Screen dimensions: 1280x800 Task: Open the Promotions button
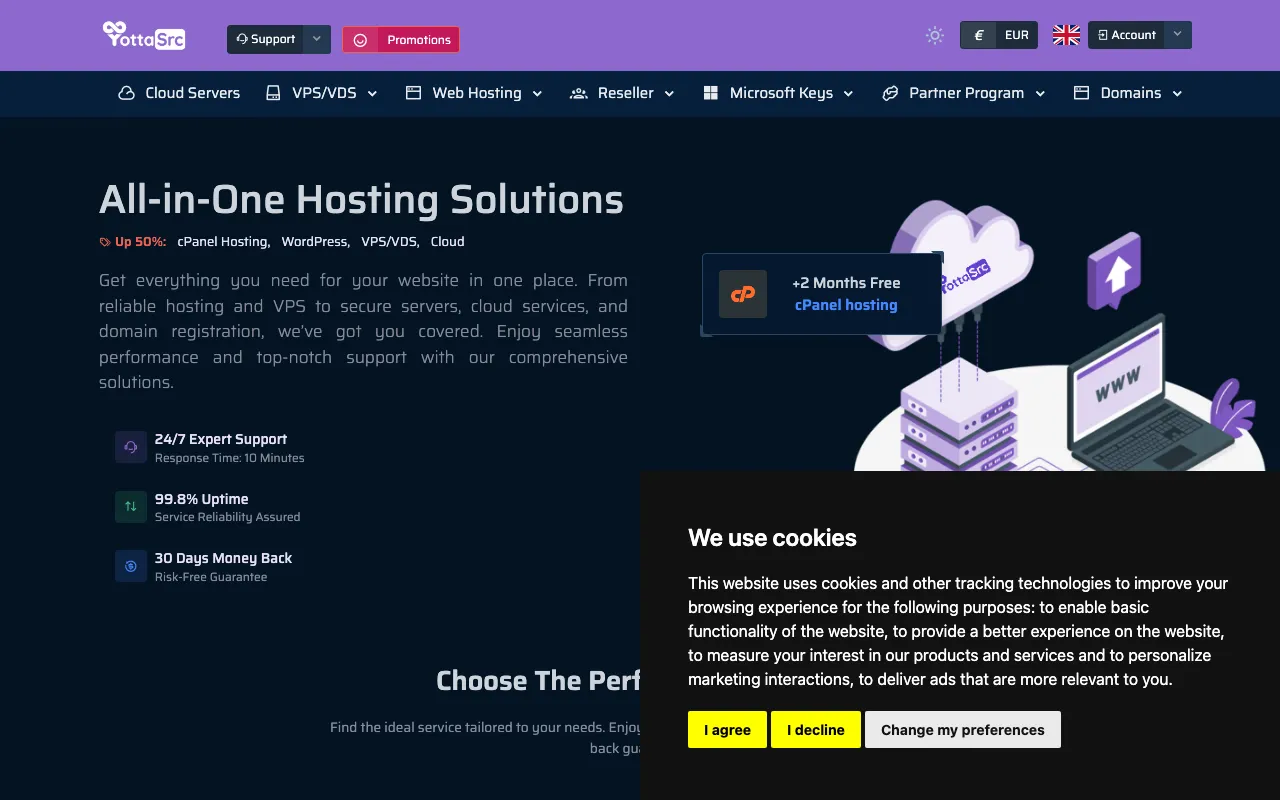401,40
